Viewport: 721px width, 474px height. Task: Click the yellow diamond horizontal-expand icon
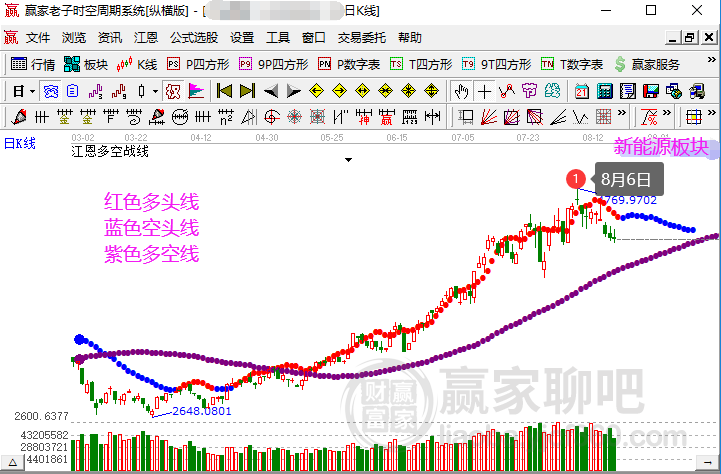pyautogui.click(x=362, y=91)
